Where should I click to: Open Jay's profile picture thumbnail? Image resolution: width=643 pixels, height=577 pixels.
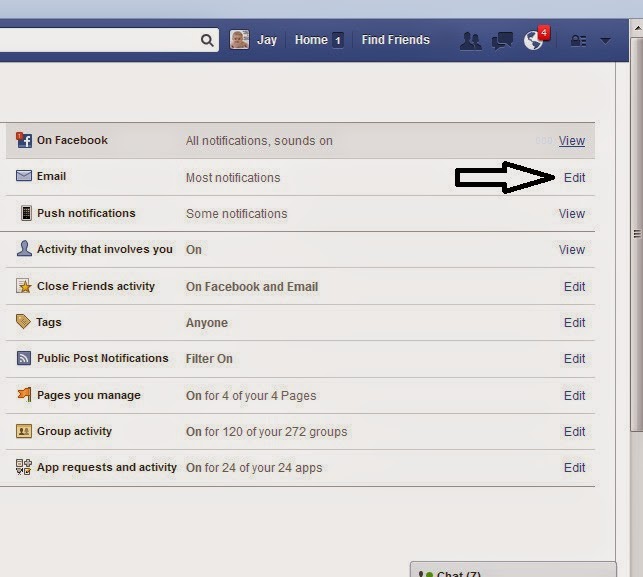[x=239, y=40]
